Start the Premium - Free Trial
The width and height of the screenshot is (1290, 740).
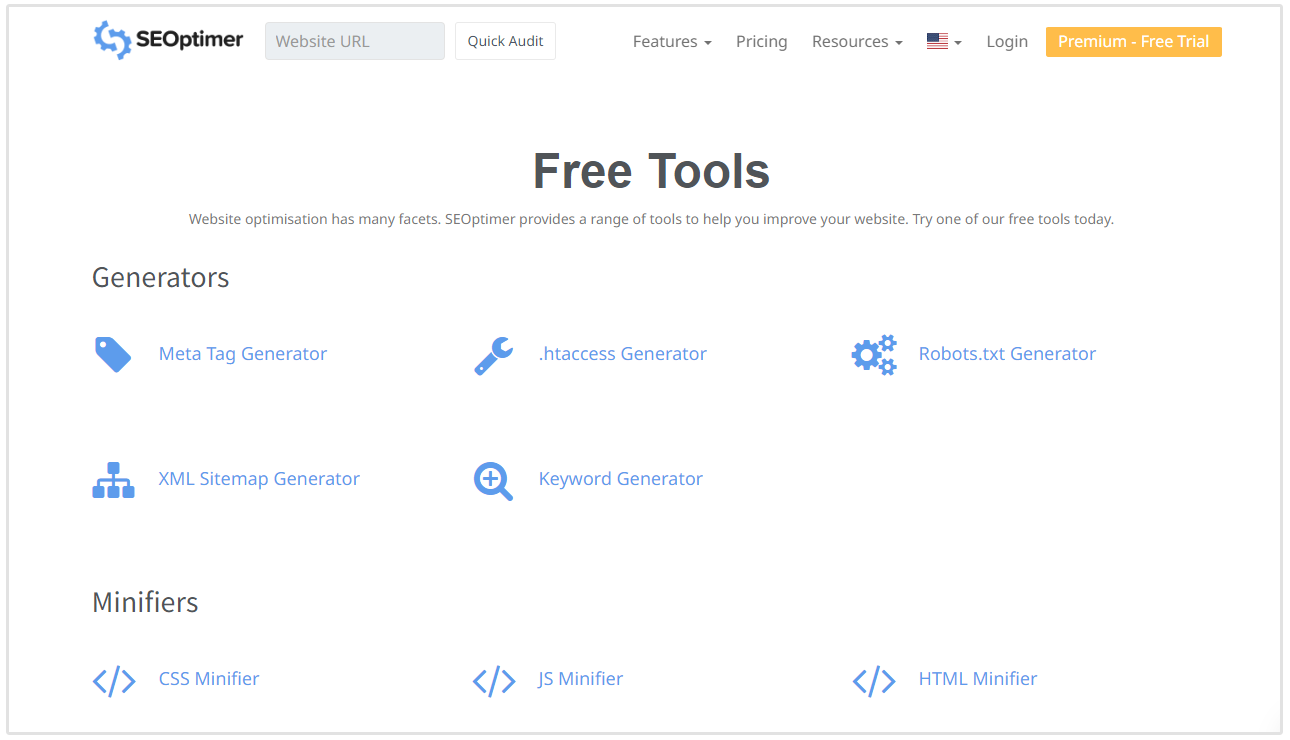pos(1133,42)
